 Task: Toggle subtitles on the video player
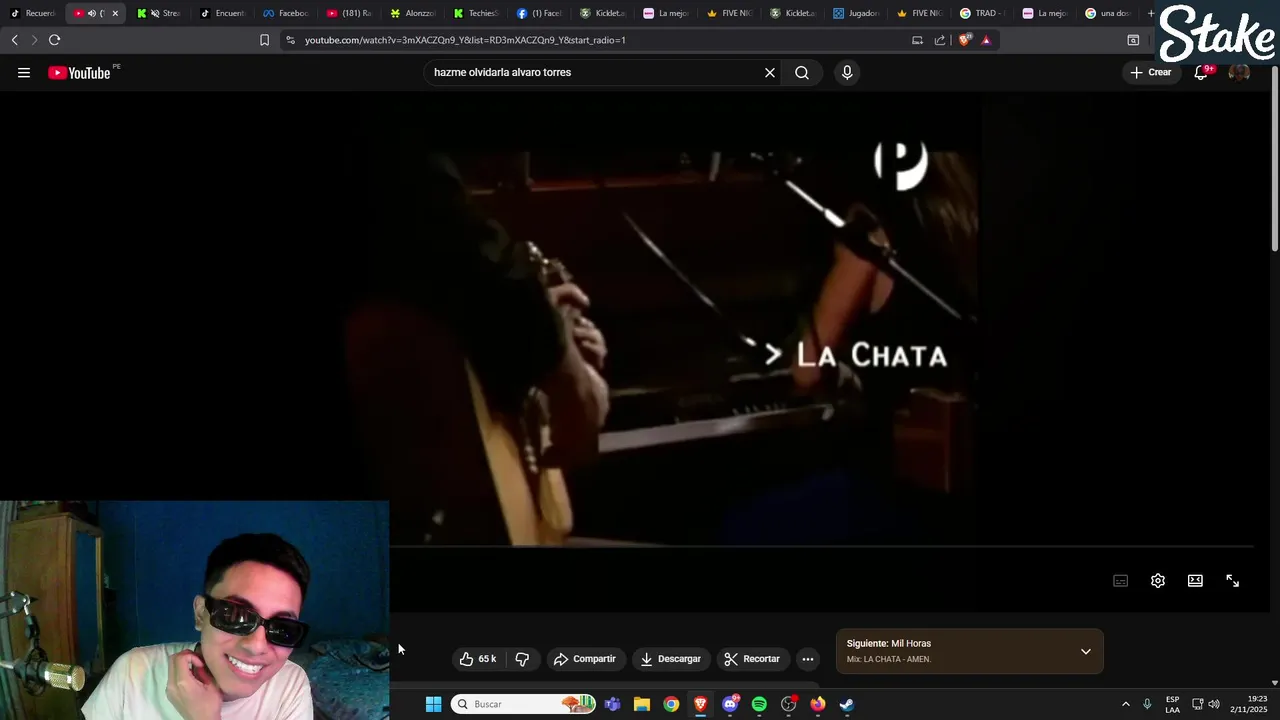click(1121, 581)
